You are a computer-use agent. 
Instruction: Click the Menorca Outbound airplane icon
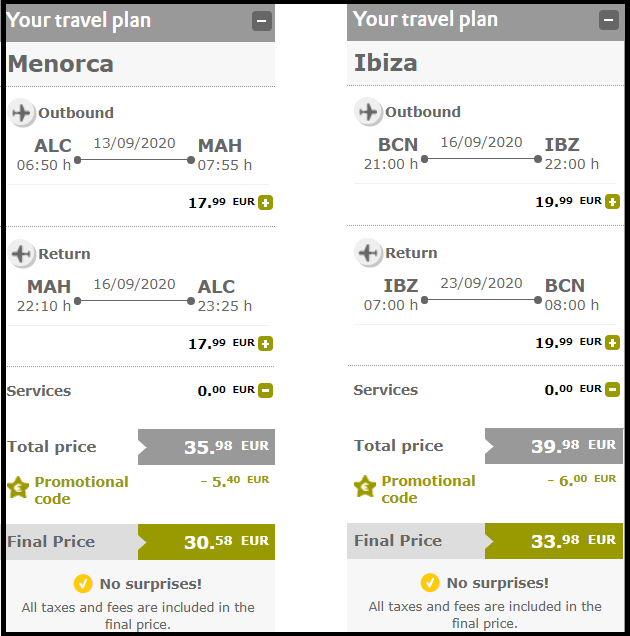pos(22,113)
